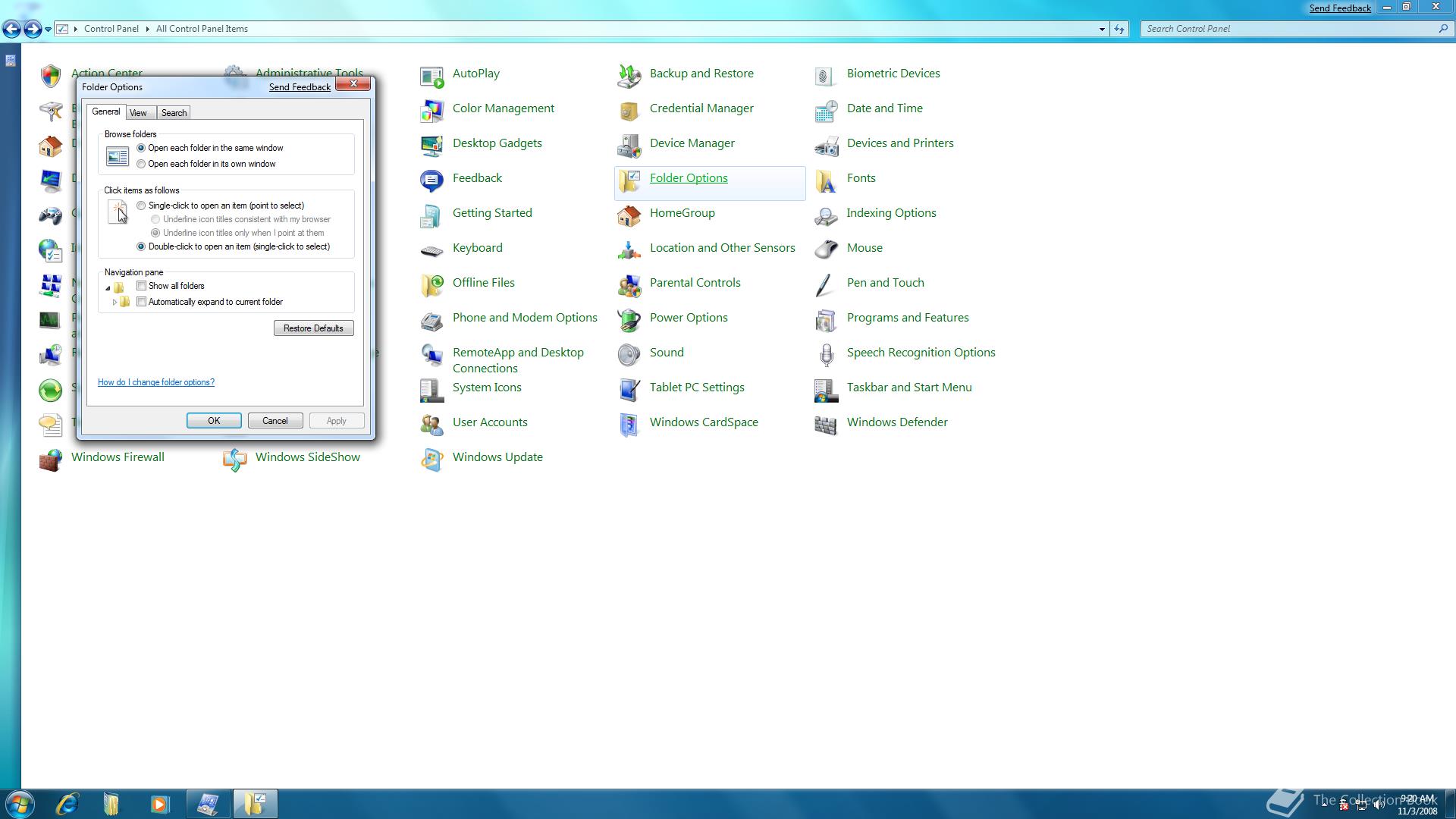This screenshot has width=1456, height=819.
Task: Select Single-click to open an item
Action: pyautogui.click(x=141, y=206)
